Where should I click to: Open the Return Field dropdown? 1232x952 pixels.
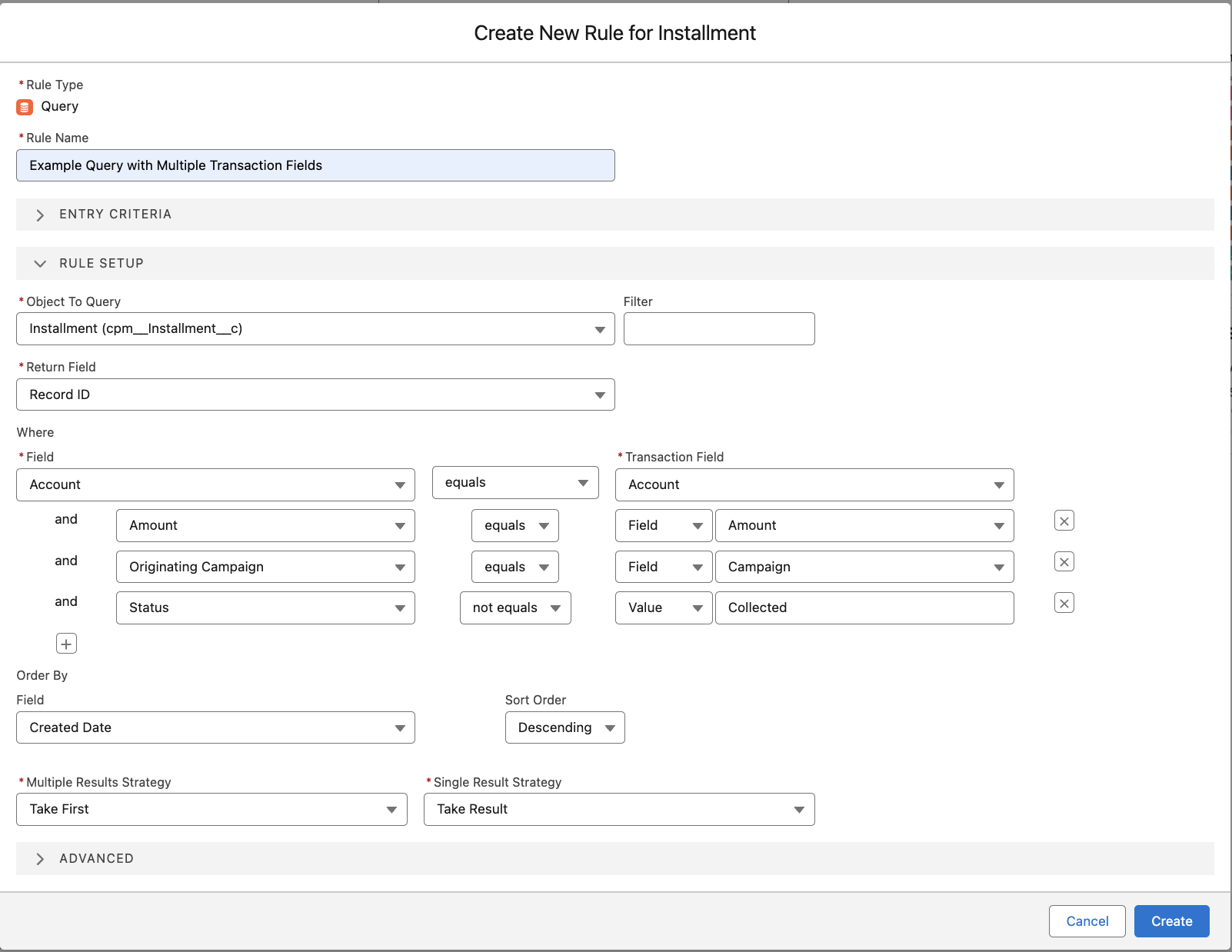coord(600,394)
